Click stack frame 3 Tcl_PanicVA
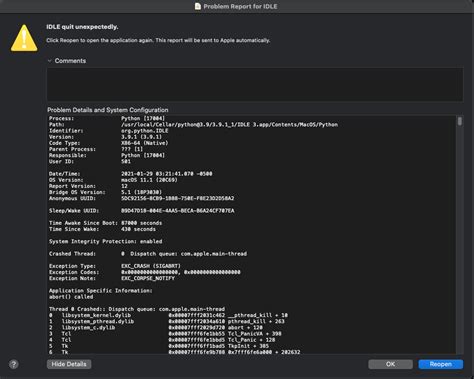 point(165,334)
